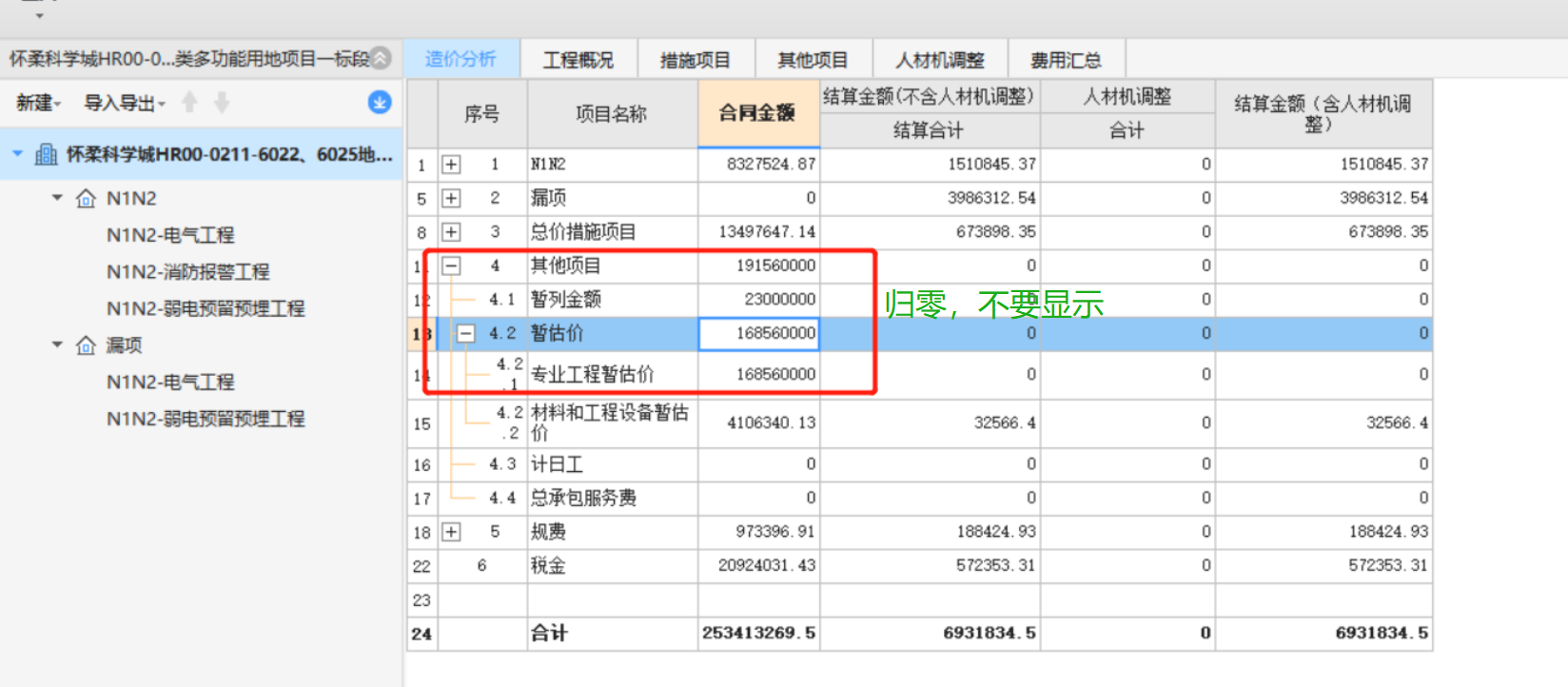Open the 导入导出 dropdown

click(125, 103)
